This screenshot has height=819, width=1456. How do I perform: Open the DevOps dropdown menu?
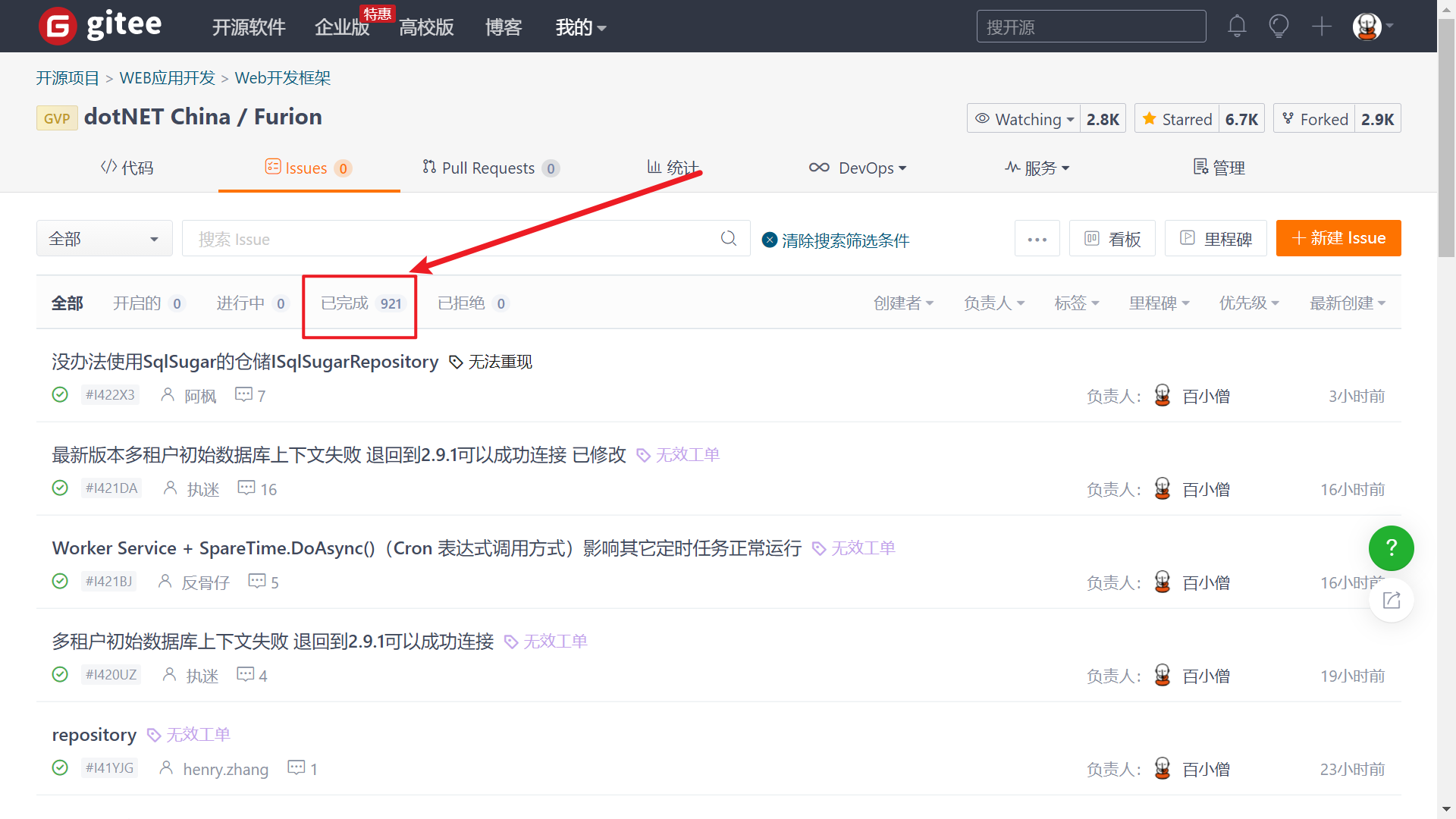tap(857, 168)
